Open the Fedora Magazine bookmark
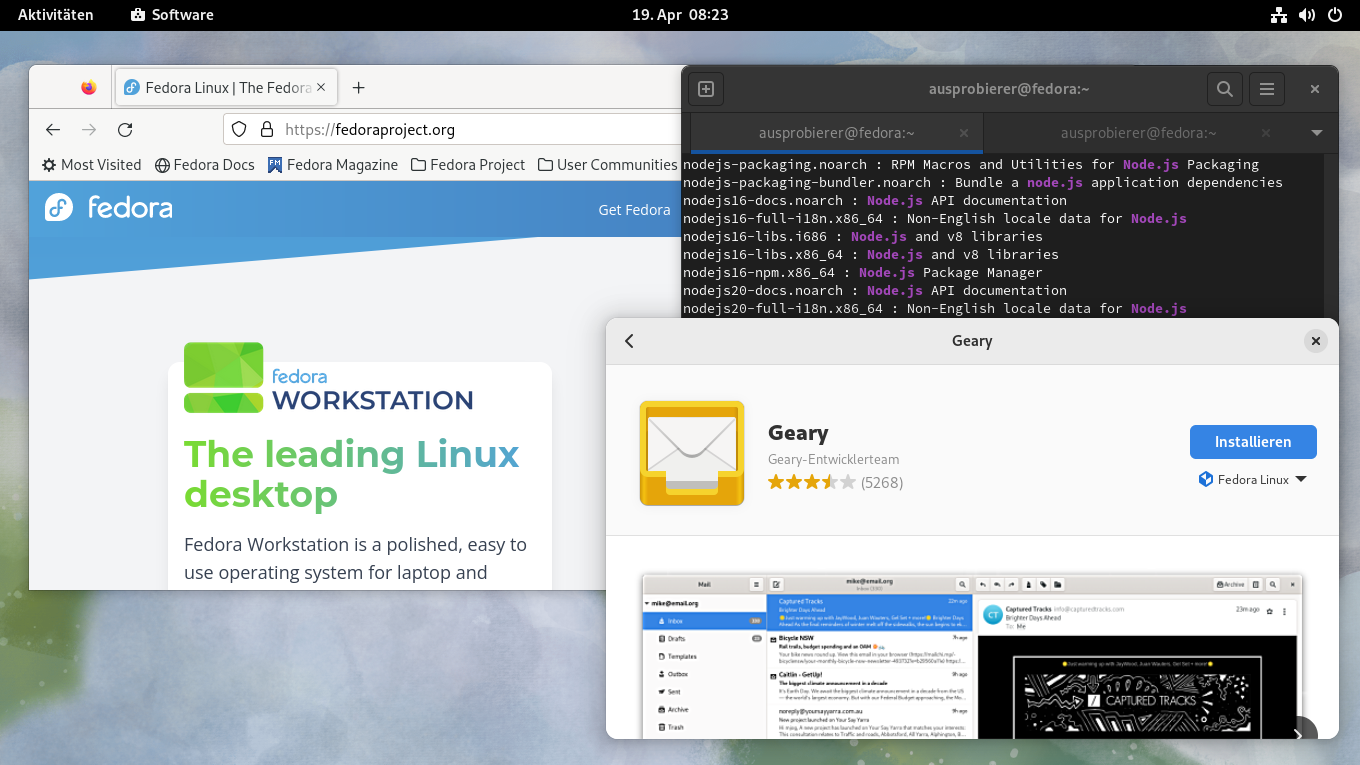Screen dimensions: 1360x765 (x=333, y=165)
